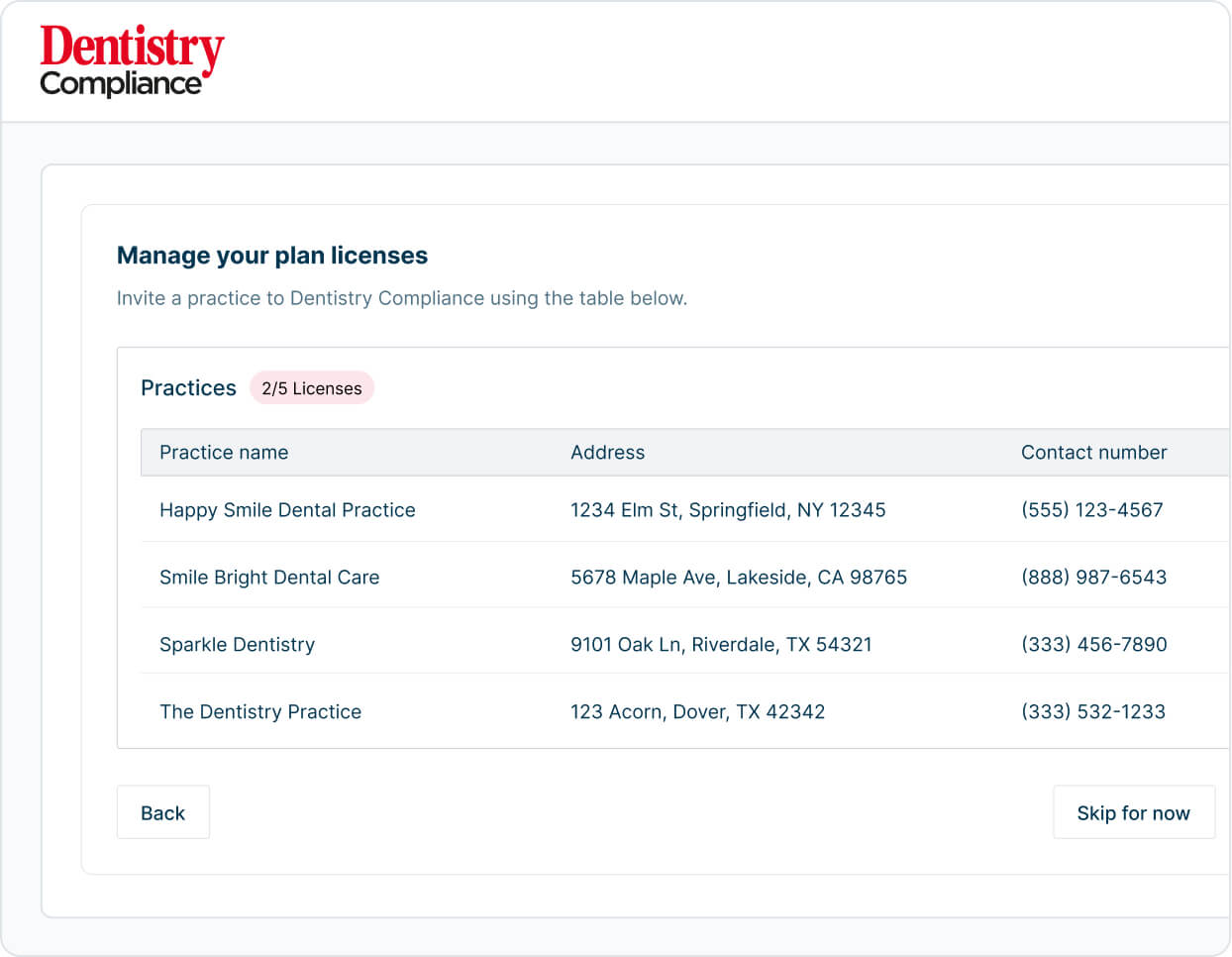Click phone number (555) 123-4567

[x=1091, y=510]
